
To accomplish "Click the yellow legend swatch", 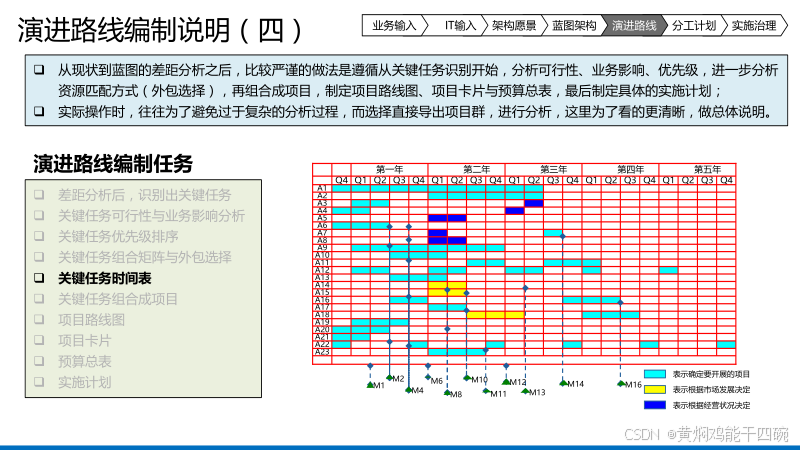I will point(655,389).
